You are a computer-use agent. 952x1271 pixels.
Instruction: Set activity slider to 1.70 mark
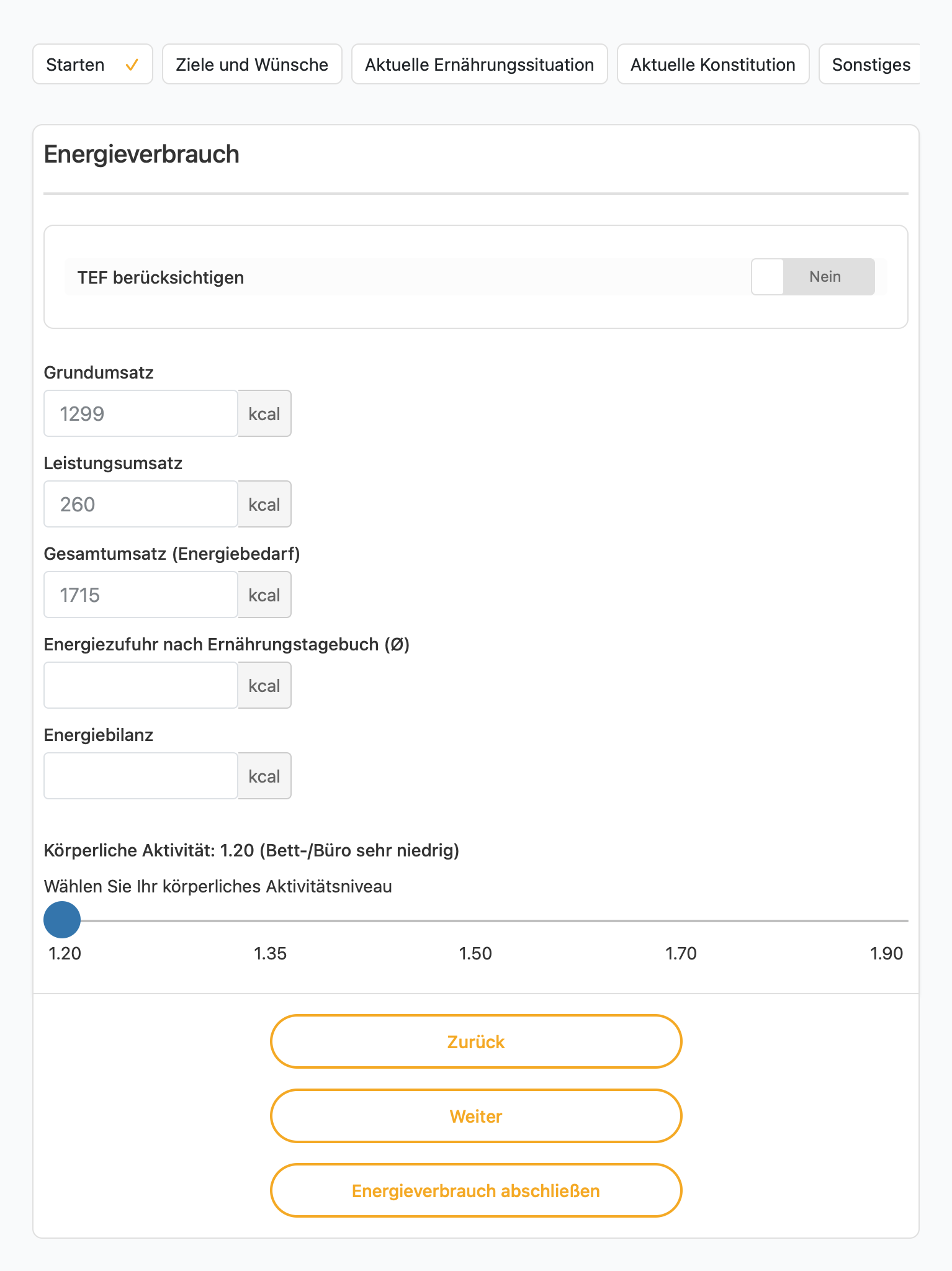click(x=681, y=921)
